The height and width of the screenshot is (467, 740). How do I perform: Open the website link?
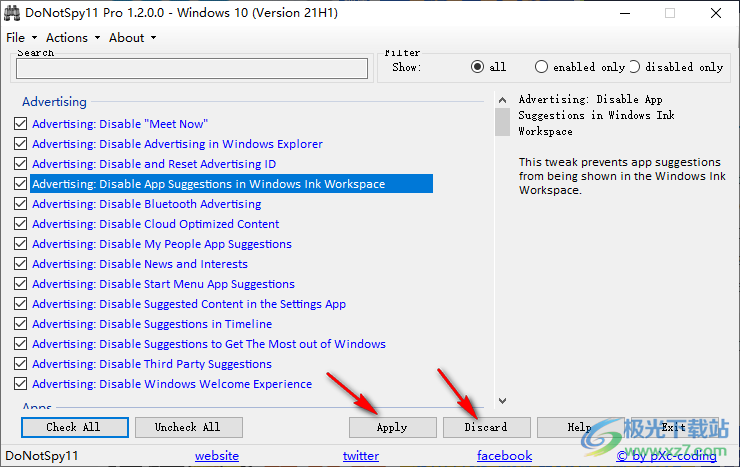217,456
